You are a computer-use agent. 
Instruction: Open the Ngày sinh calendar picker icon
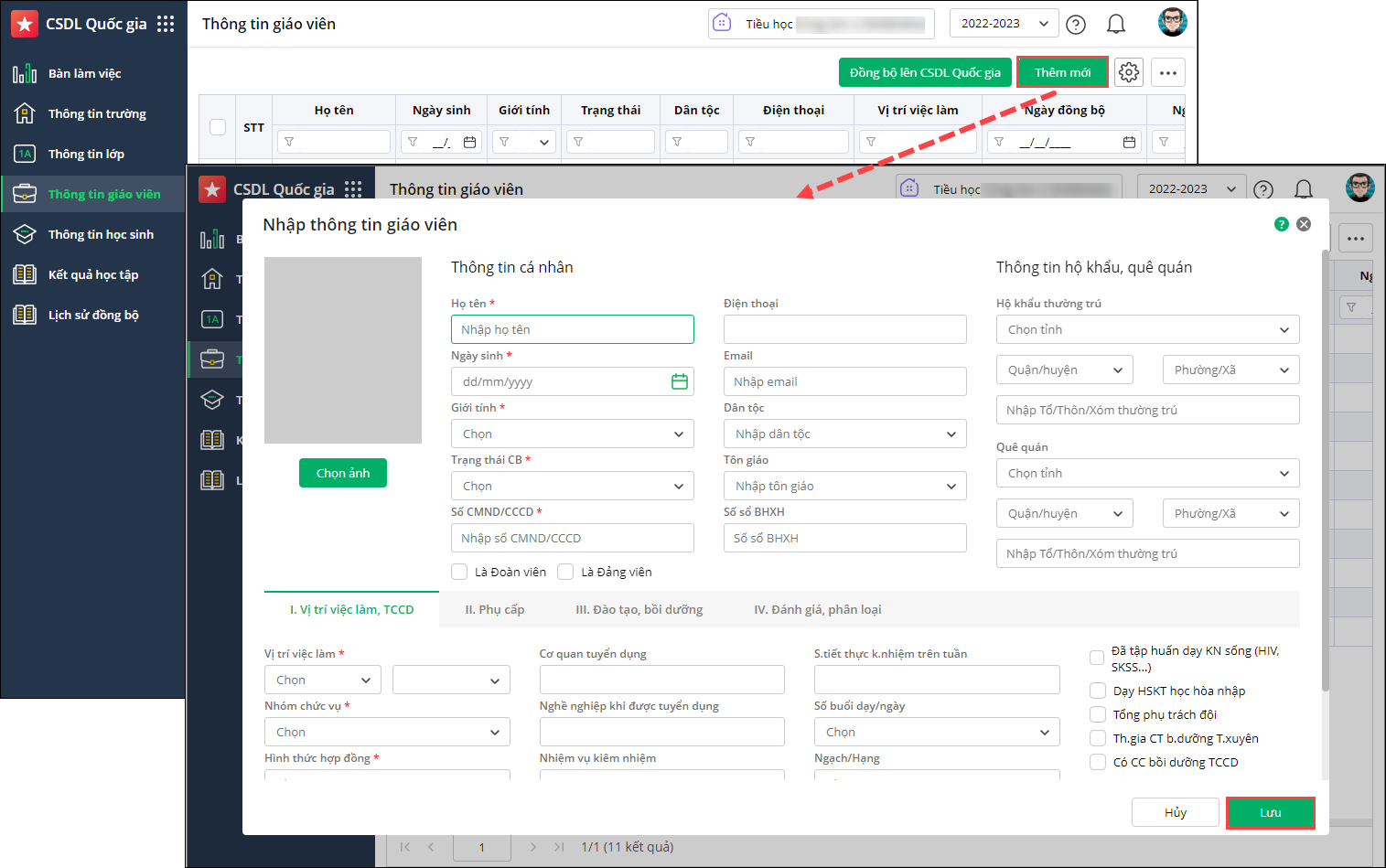point(680,381)
